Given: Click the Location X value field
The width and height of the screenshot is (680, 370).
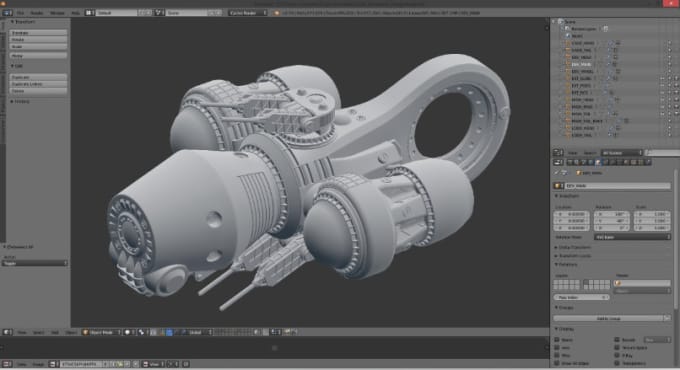Looking at the screenshot, I should 572,214.
